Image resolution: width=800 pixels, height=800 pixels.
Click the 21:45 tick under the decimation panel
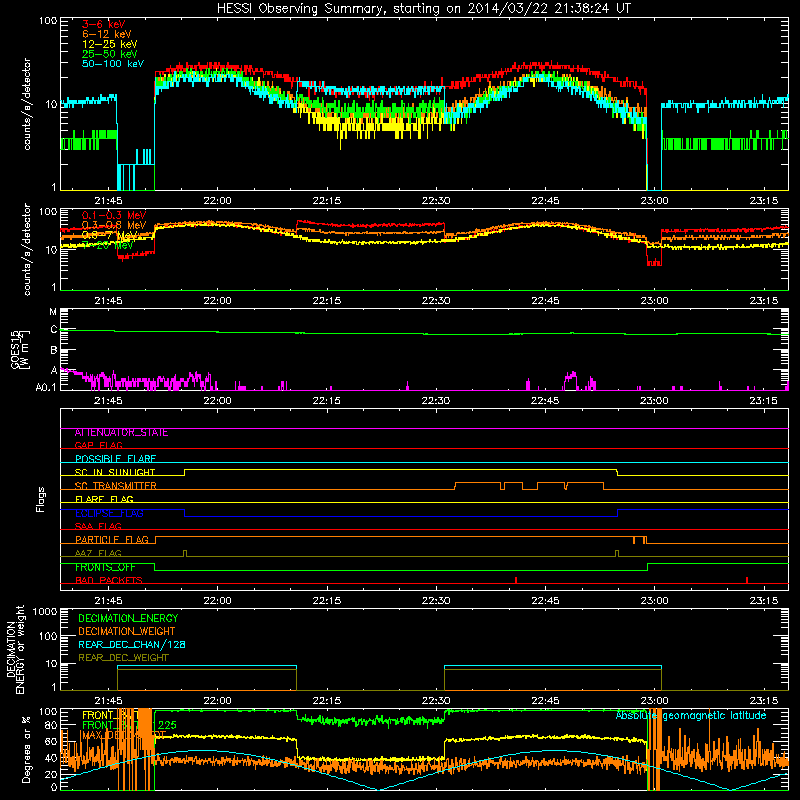click(108, 701)
